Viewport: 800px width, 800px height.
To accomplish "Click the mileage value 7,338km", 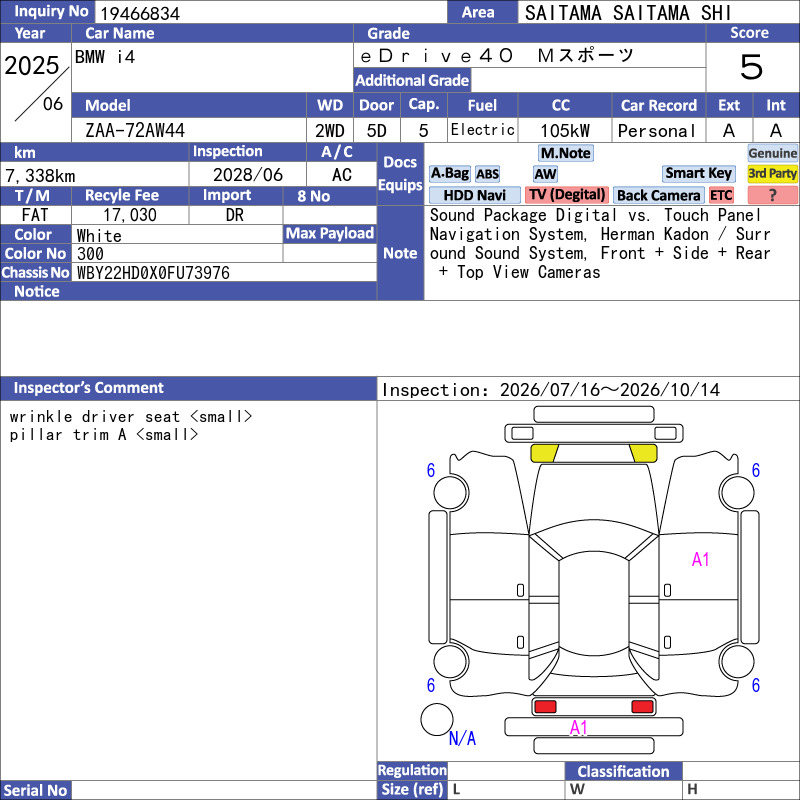I will 40,176.
